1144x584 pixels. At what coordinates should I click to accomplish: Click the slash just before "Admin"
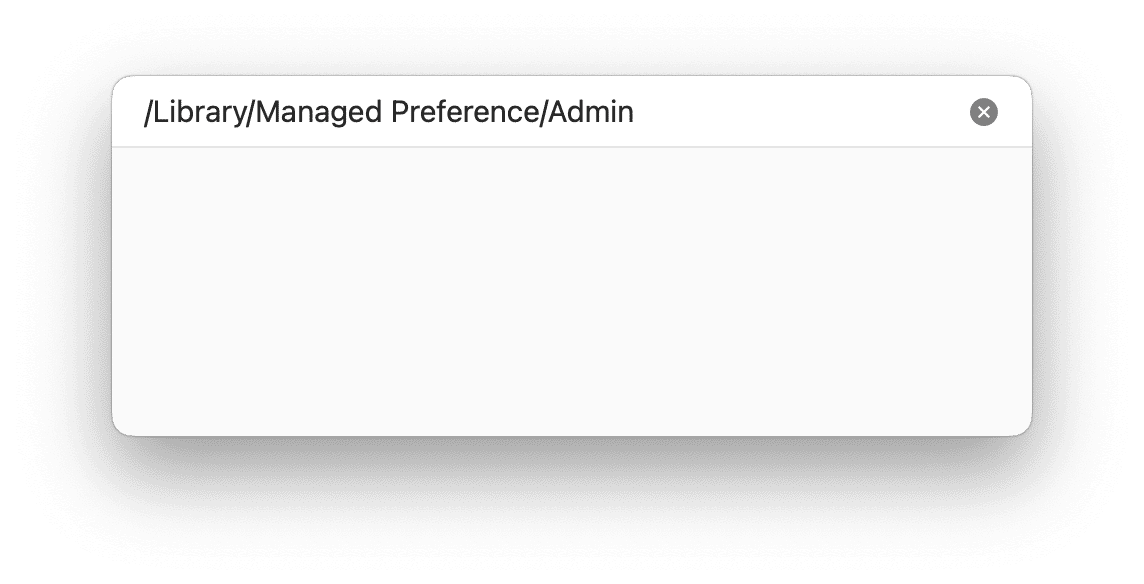click(543, 113)
